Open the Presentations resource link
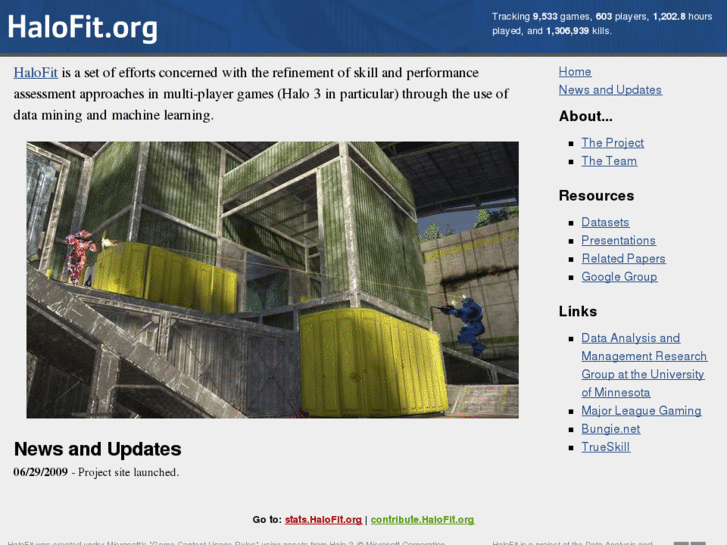 619,240
